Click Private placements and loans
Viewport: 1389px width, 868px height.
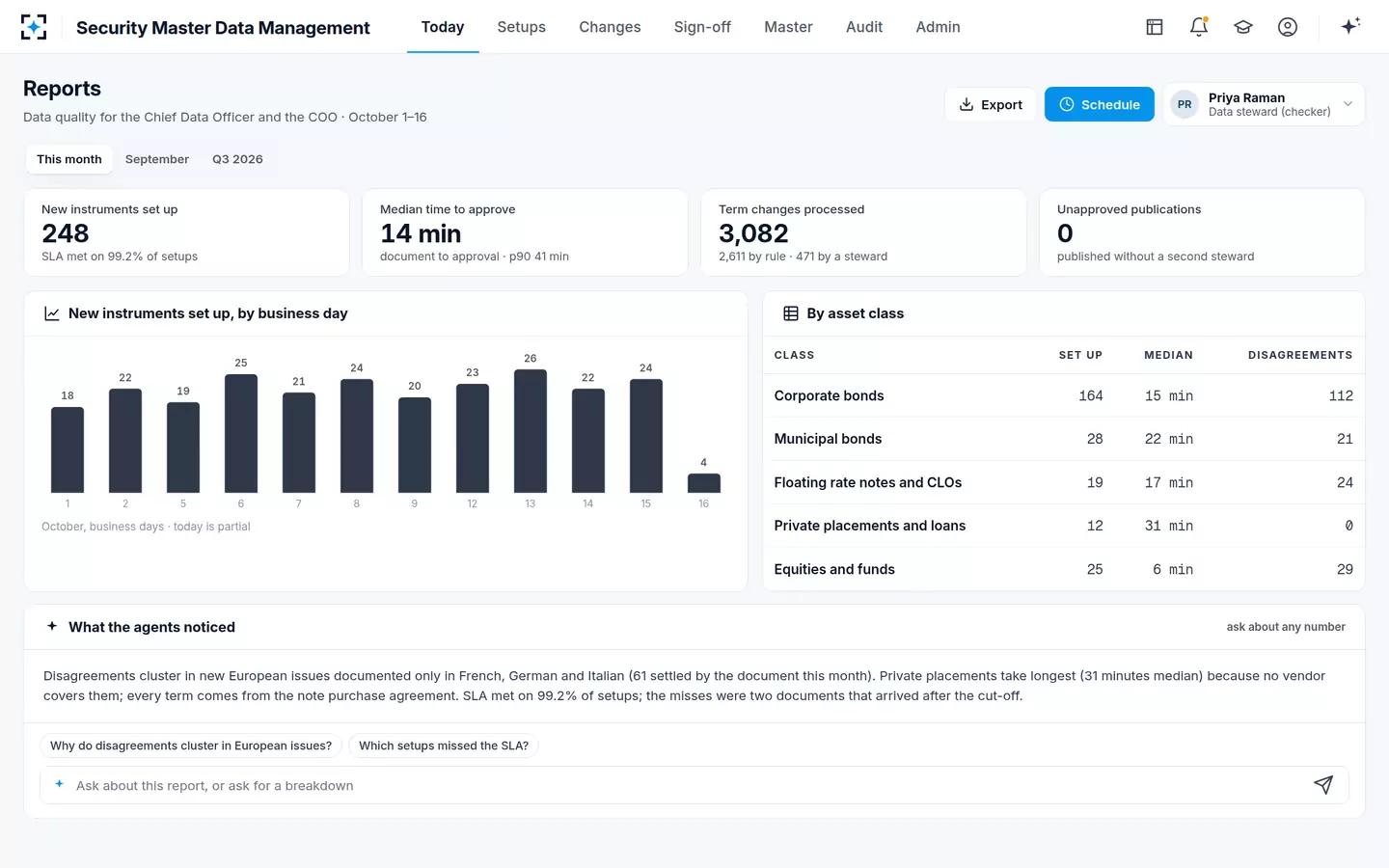pyautogui.click(x=869, y=526)
